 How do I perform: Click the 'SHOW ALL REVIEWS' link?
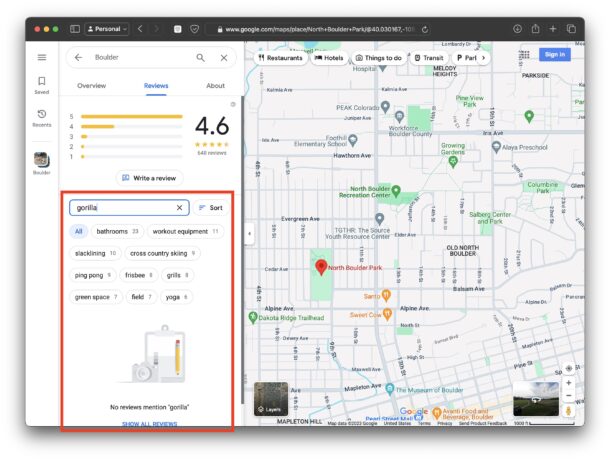tap(150, 424)
